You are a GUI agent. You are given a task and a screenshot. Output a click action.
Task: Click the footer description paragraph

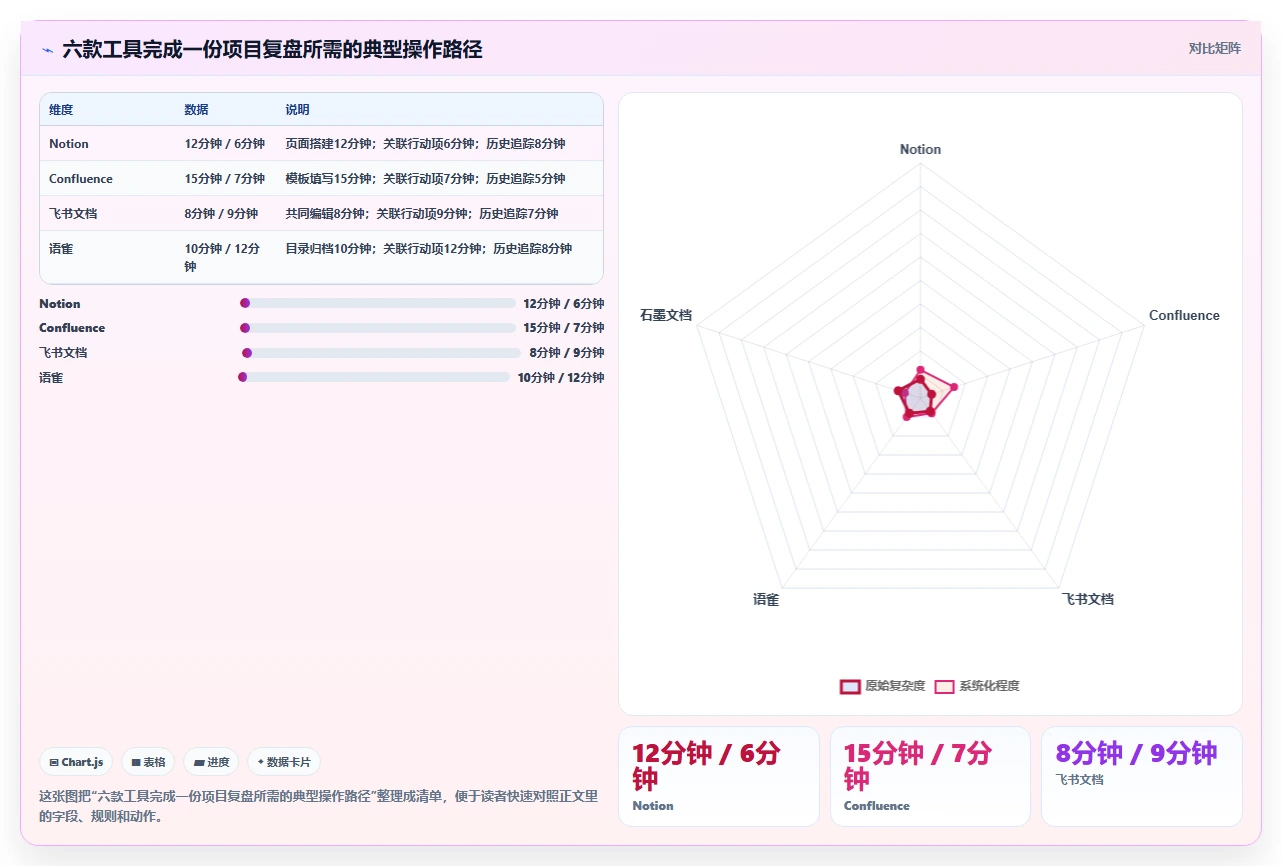pyautogui.click(x=318, y=806)
